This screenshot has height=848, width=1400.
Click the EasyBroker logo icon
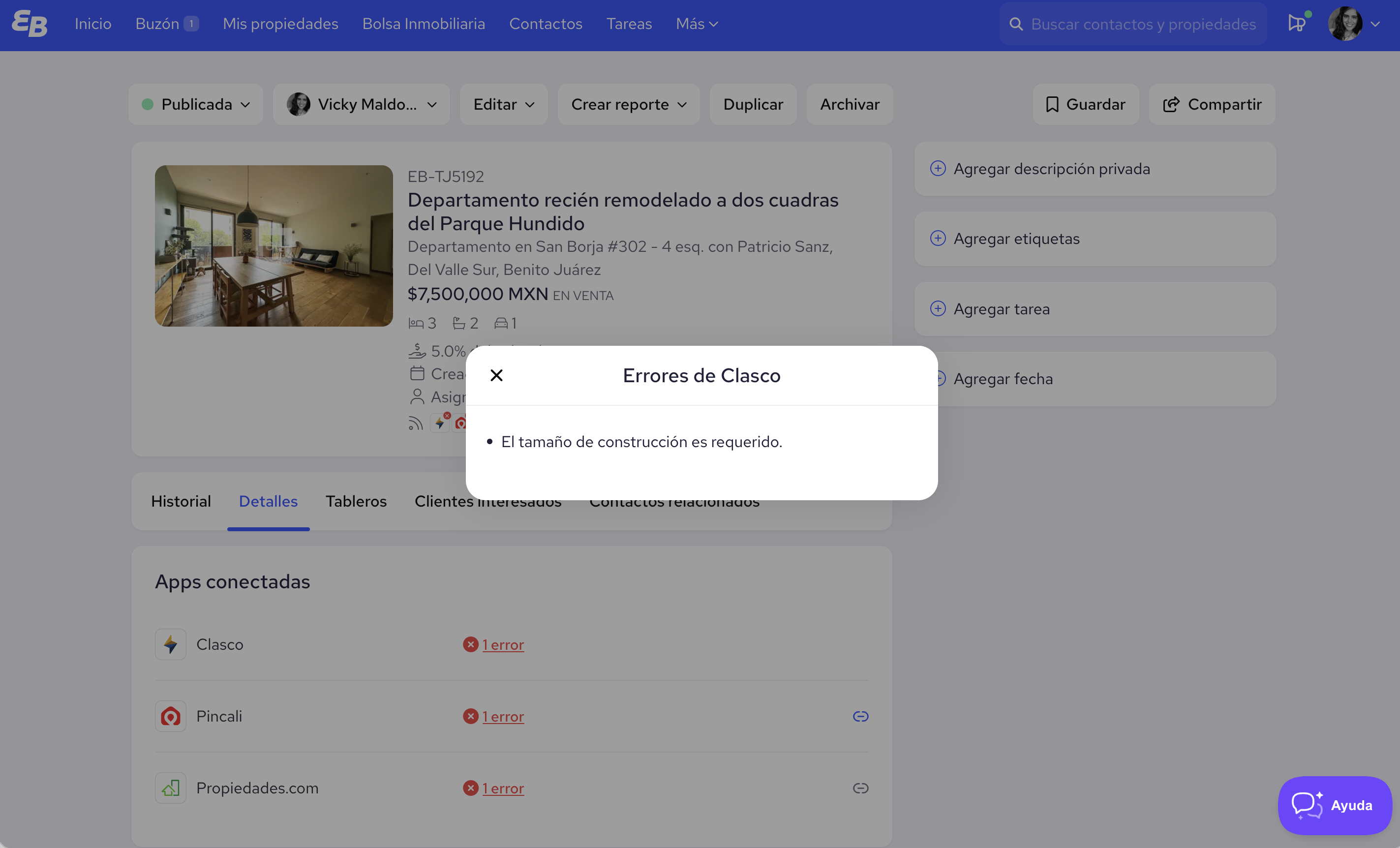tap(30, 24)
